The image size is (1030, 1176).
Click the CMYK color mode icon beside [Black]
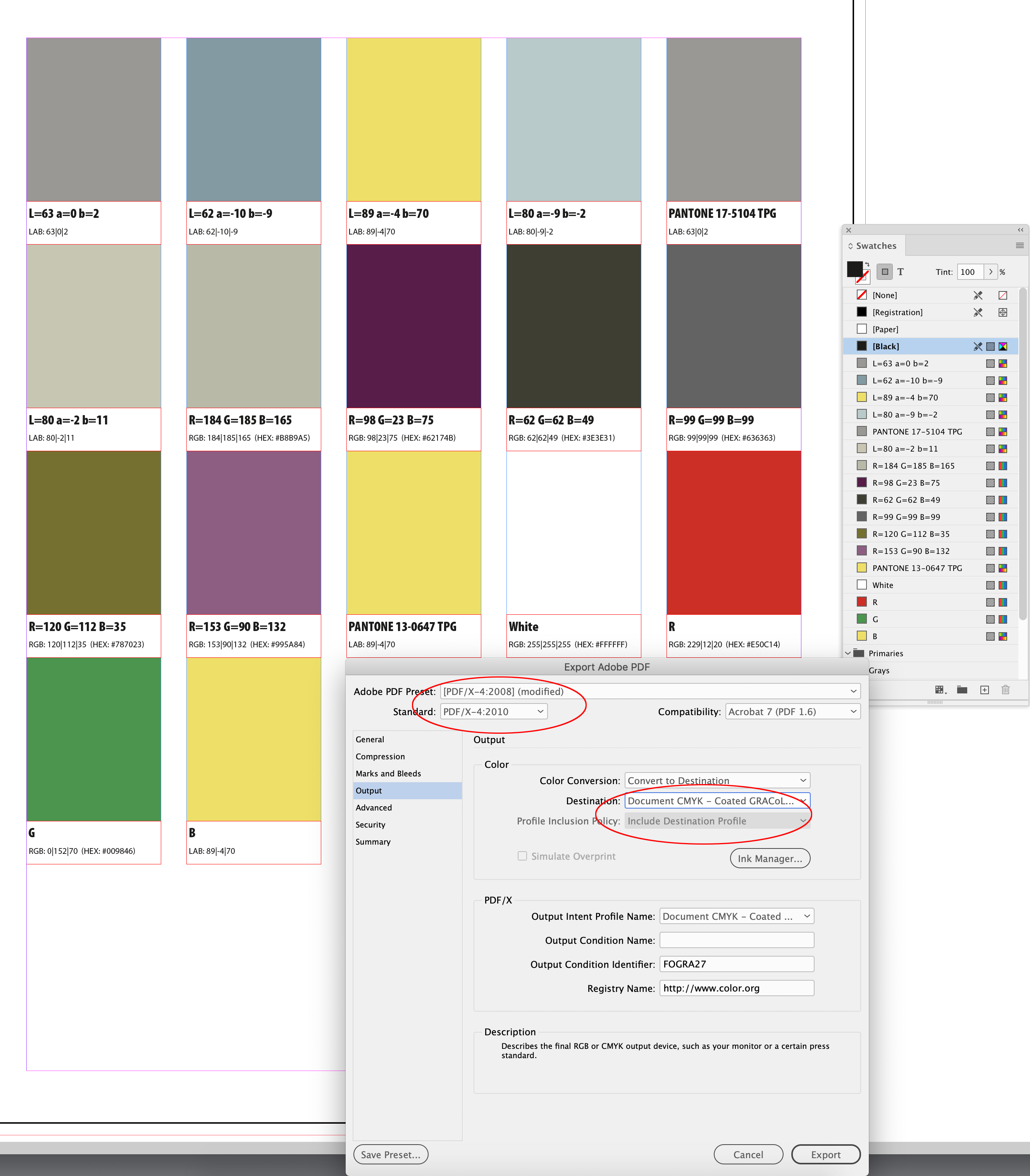click(x=1002, y=347)
